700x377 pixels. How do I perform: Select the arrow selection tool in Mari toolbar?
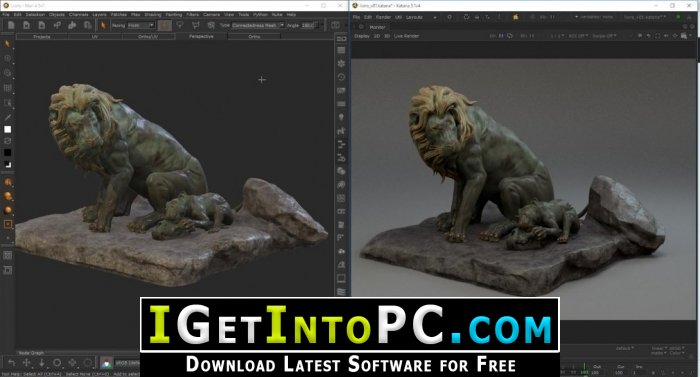pyautogui.click(x=103, y=25)
